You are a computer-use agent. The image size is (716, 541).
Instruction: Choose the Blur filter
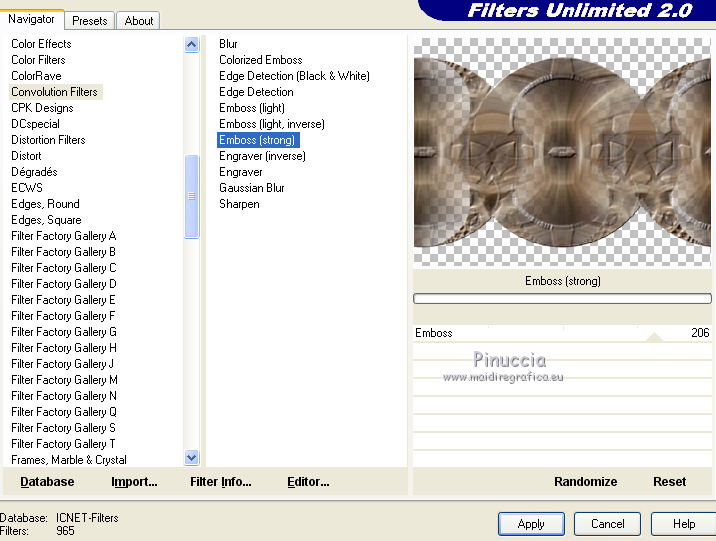[228, 44]
